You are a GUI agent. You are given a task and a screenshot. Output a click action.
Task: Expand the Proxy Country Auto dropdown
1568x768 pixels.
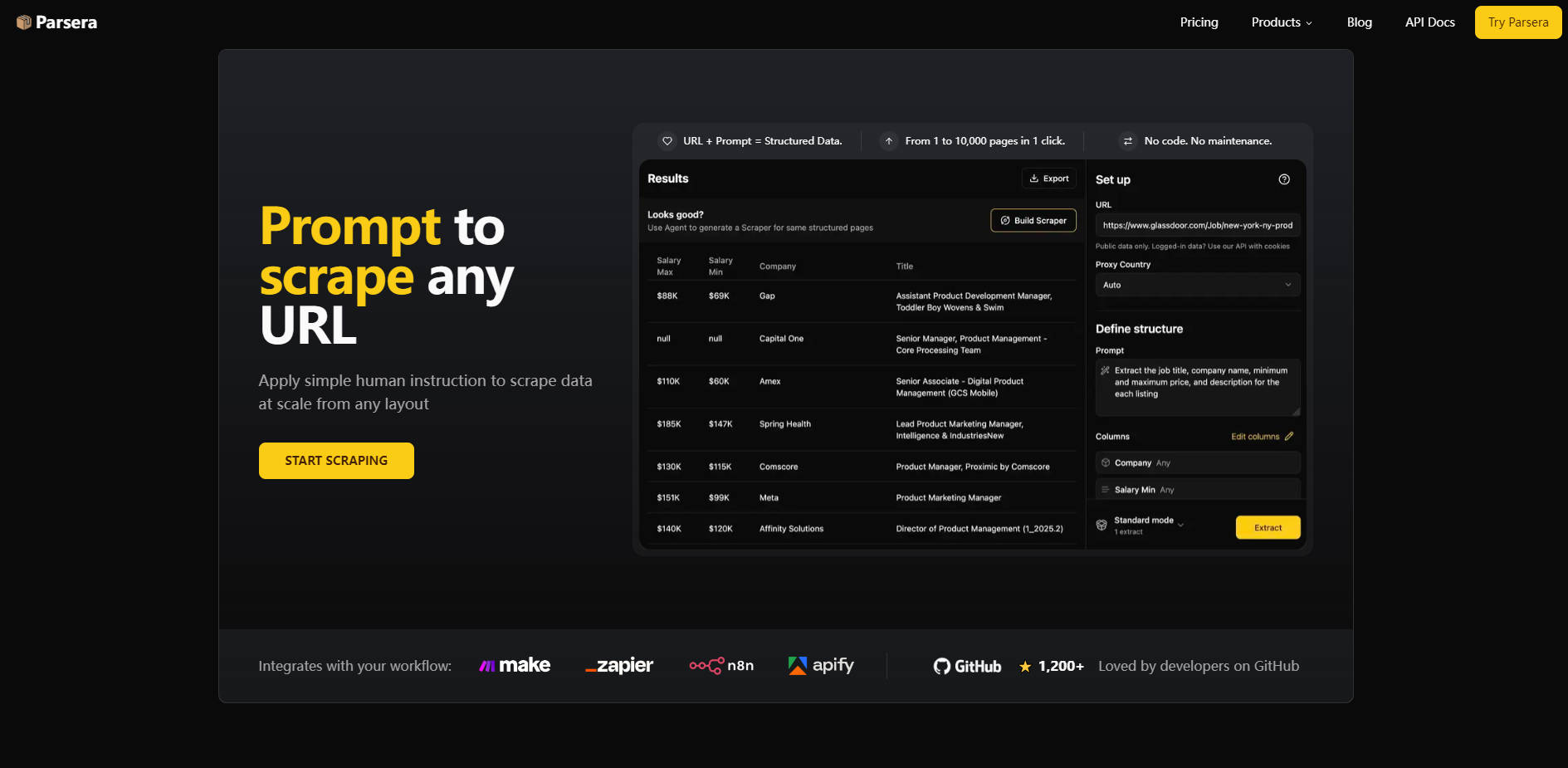coord(1197,285)
